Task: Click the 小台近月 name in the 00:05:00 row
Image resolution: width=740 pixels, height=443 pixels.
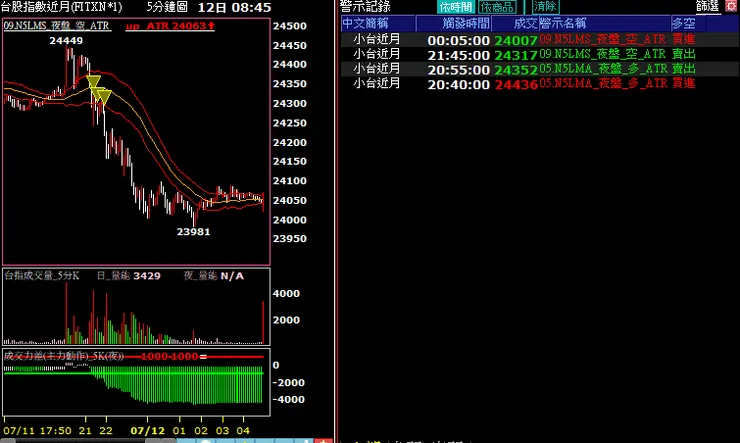Action: pos(377,39)
